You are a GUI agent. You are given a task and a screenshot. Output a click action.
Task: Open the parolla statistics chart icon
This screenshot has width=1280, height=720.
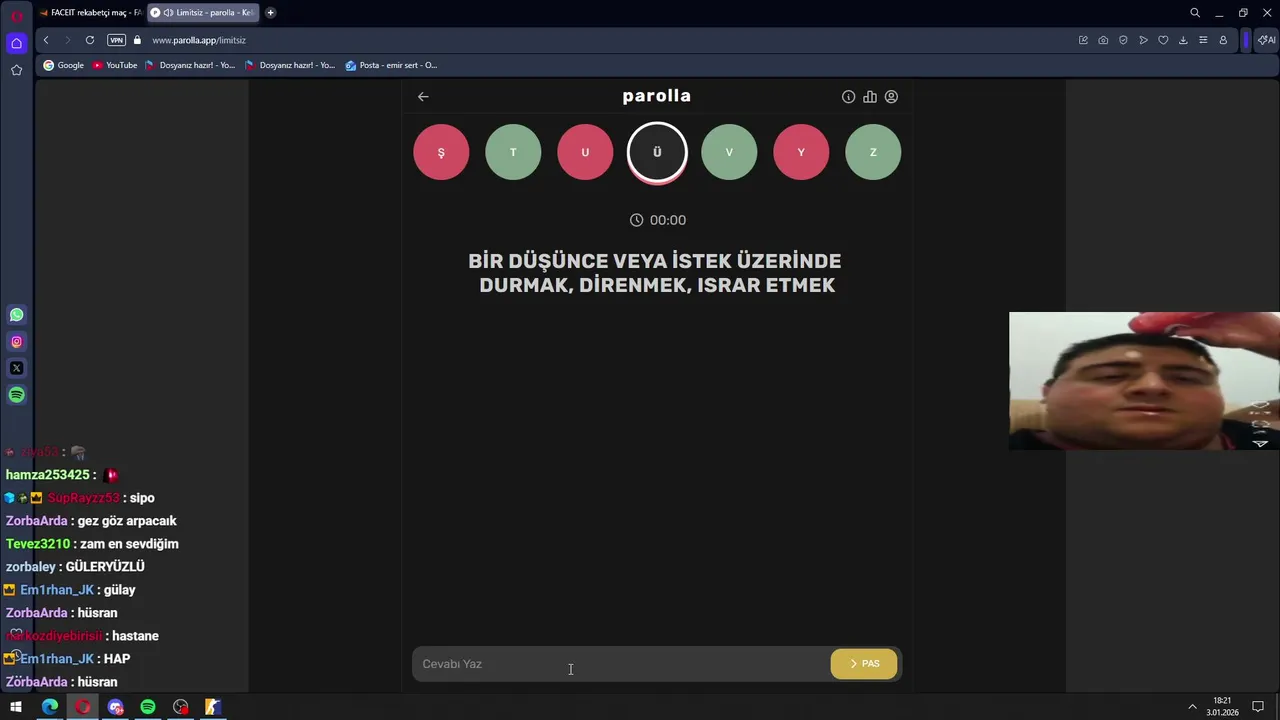tap(870, 97)
